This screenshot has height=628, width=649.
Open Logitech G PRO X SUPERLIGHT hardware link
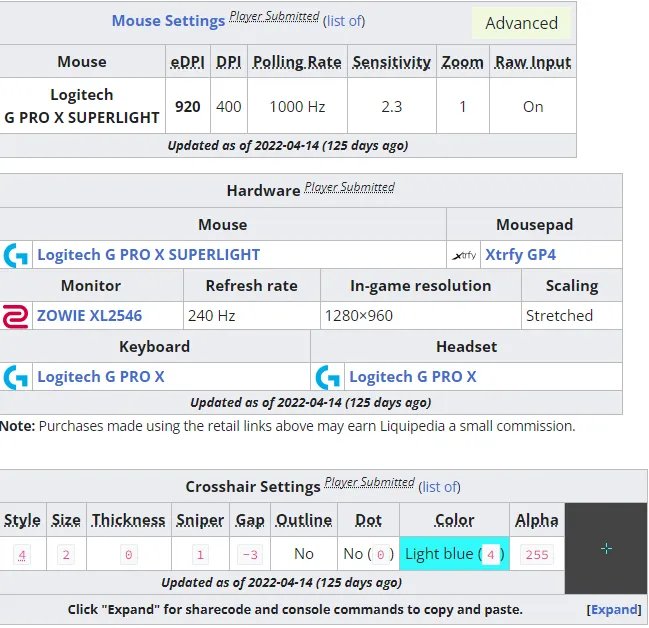(x=148, y=255)
